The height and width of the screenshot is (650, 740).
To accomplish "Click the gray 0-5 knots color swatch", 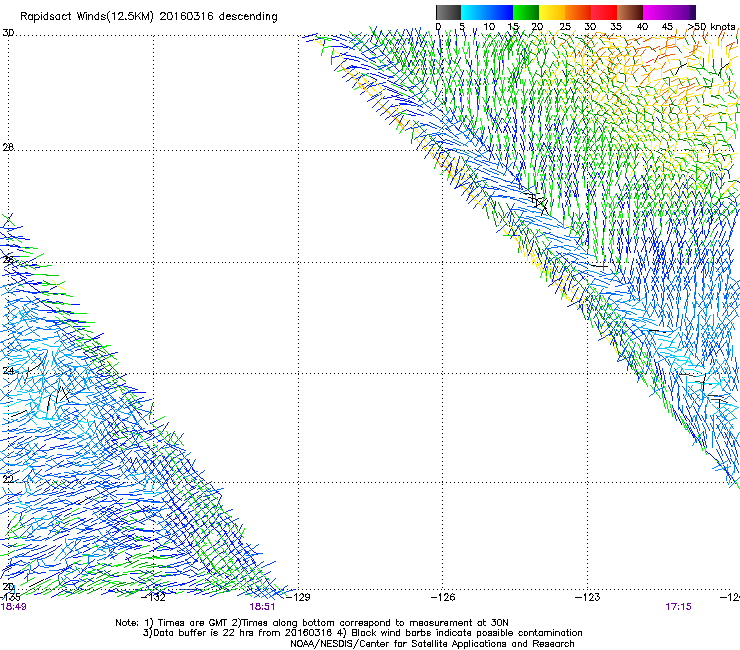I will (449, 12).
